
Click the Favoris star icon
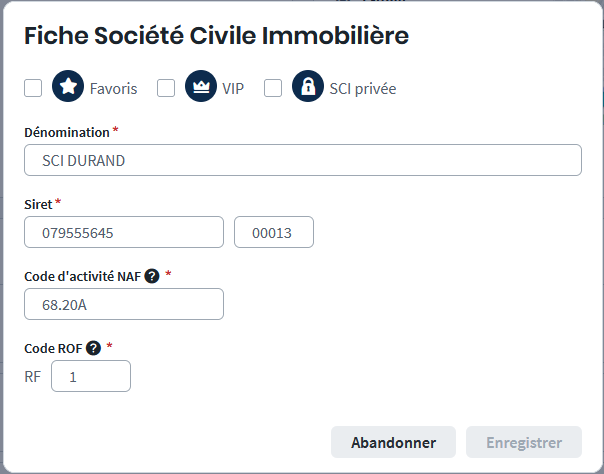pyautogui.click(x=68, y=88)
